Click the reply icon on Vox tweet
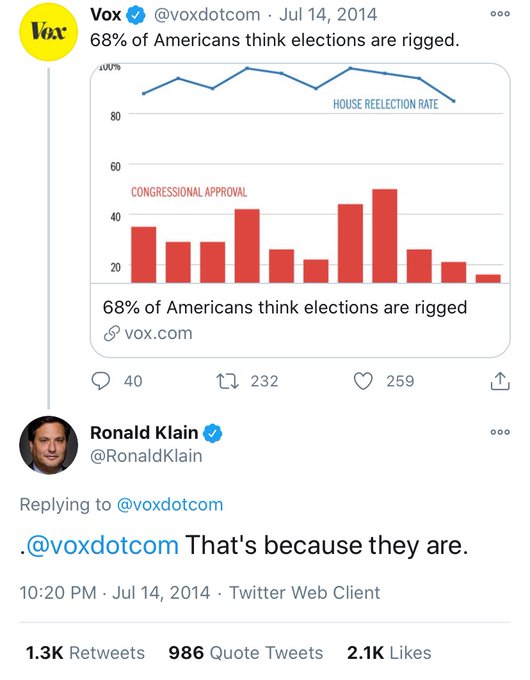 [101, 381]
